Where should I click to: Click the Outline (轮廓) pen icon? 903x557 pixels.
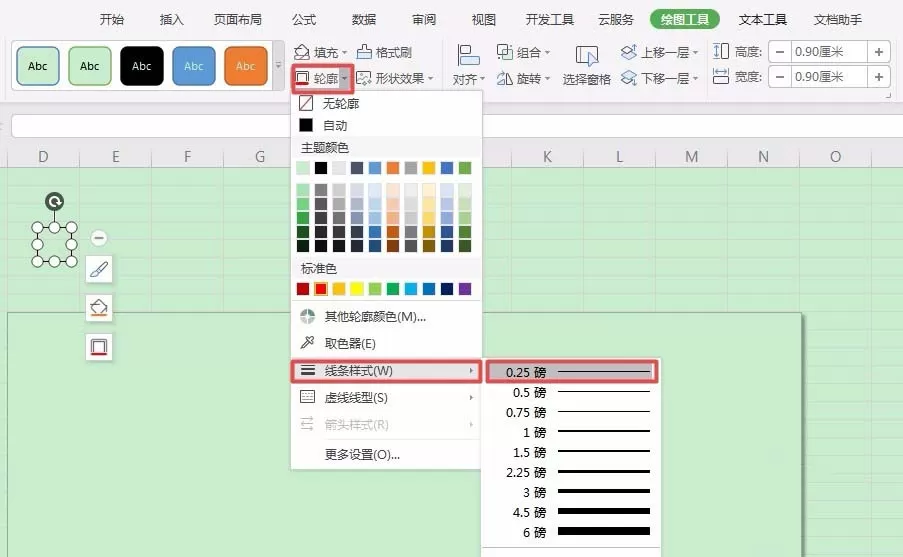pos(302,78)
